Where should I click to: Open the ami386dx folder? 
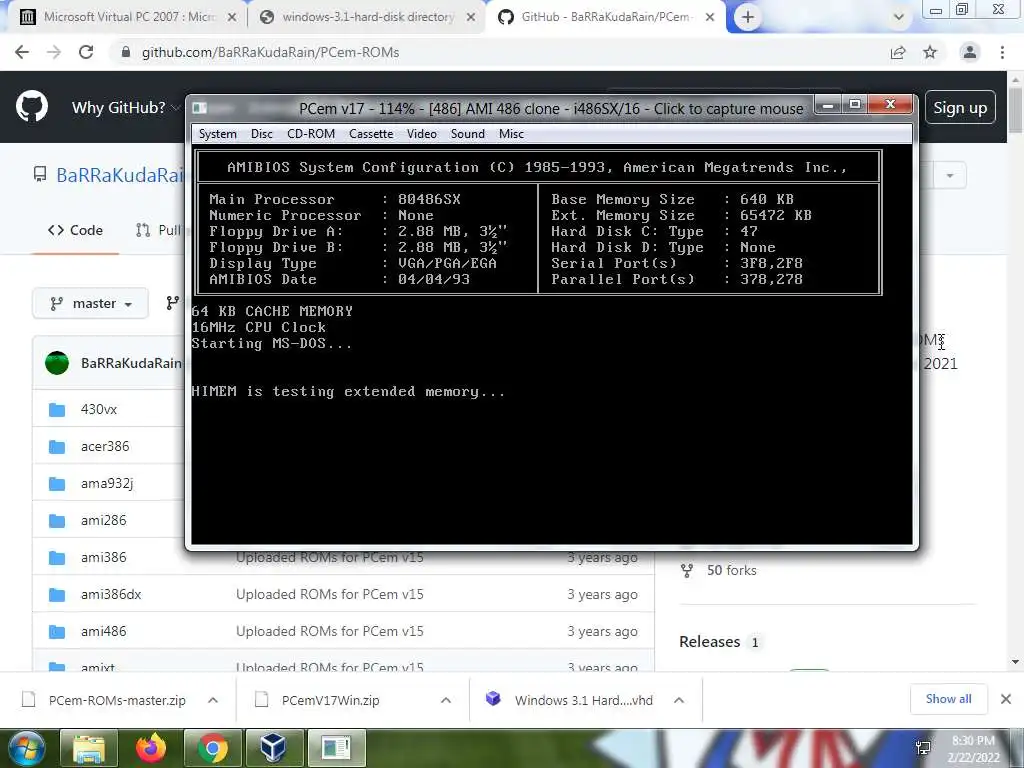111,594
